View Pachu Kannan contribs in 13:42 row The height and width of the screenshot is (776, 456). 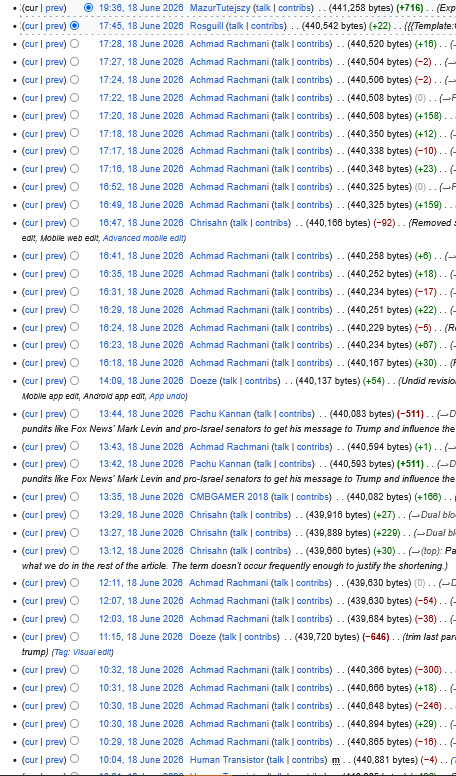coord(295,464)
